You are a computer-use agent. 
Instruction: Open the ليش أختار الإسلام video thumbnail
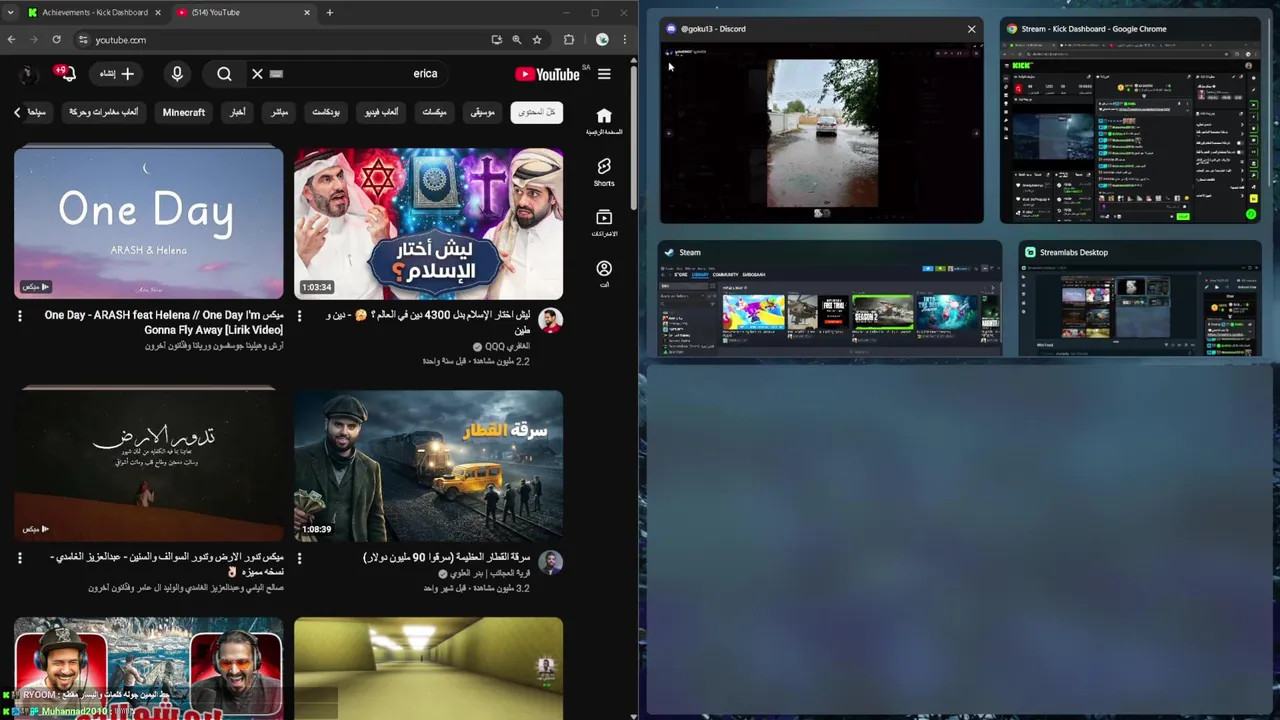[428, 223]
